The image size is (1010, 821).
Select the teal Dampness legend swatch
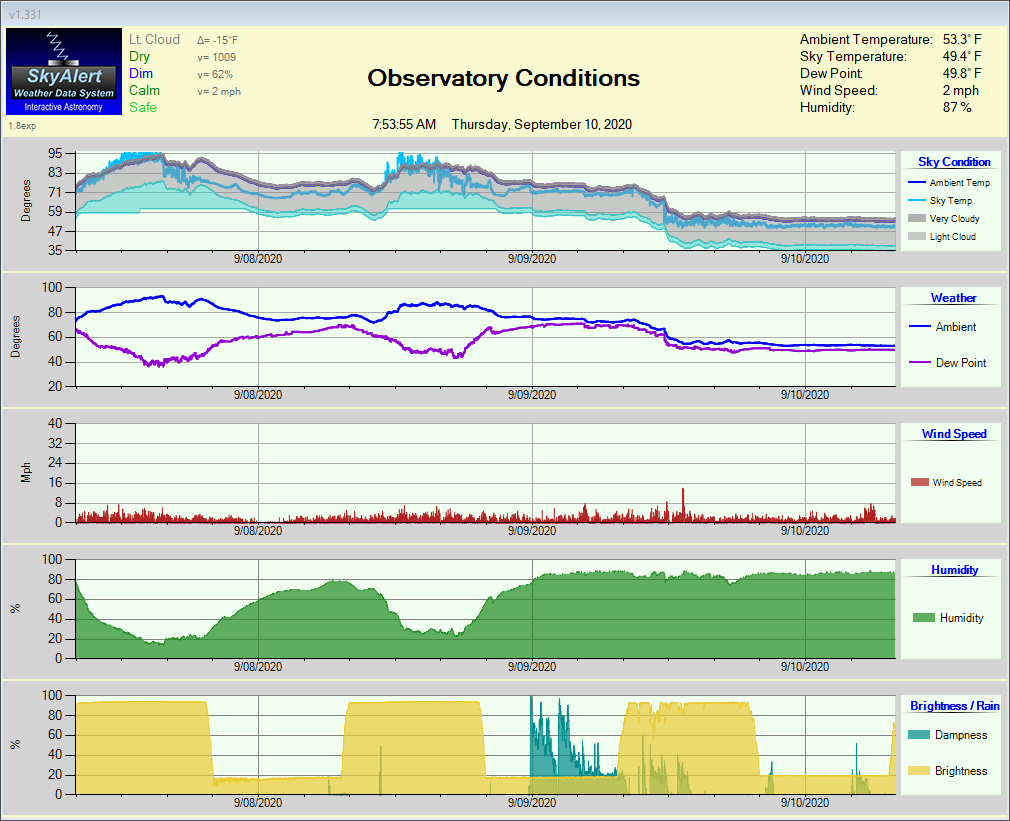920,735
